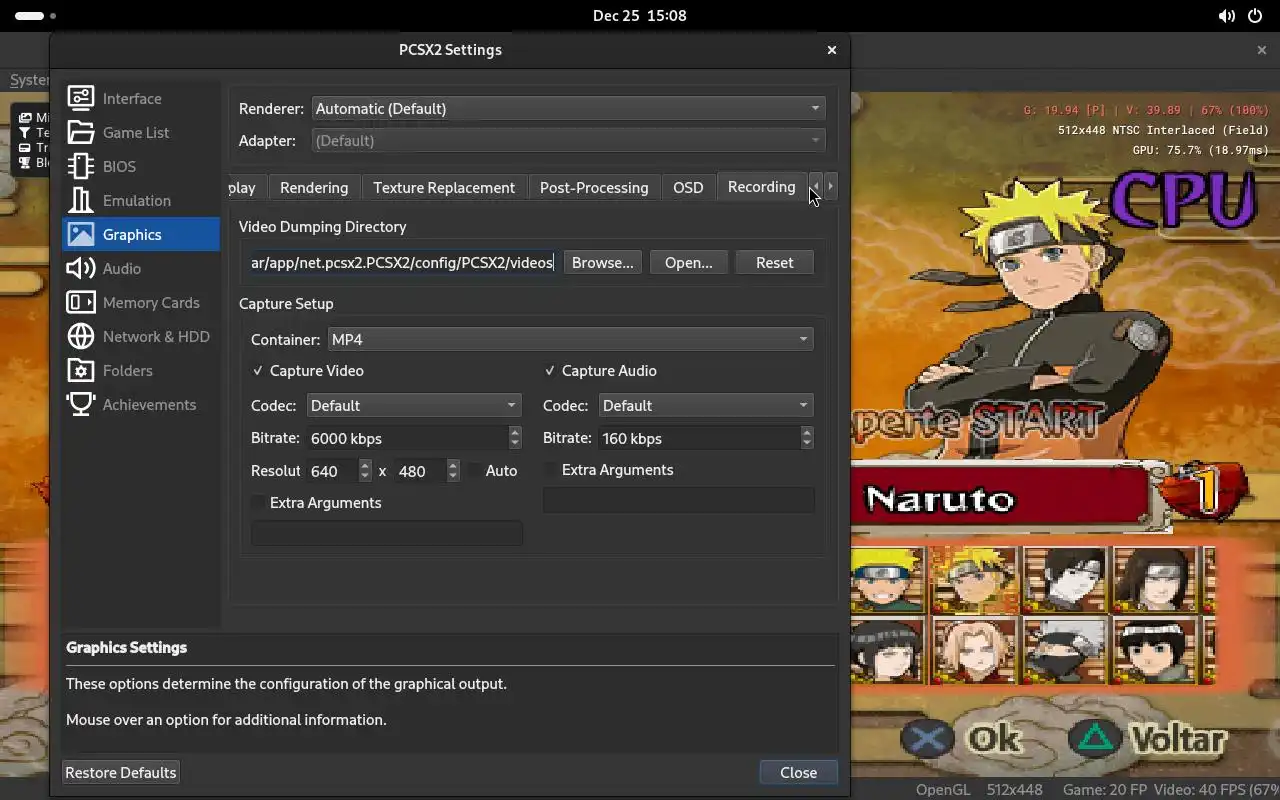Switch to the Post-Processing tab
Screen dimensions: 1280x800
tap(594, 187)
